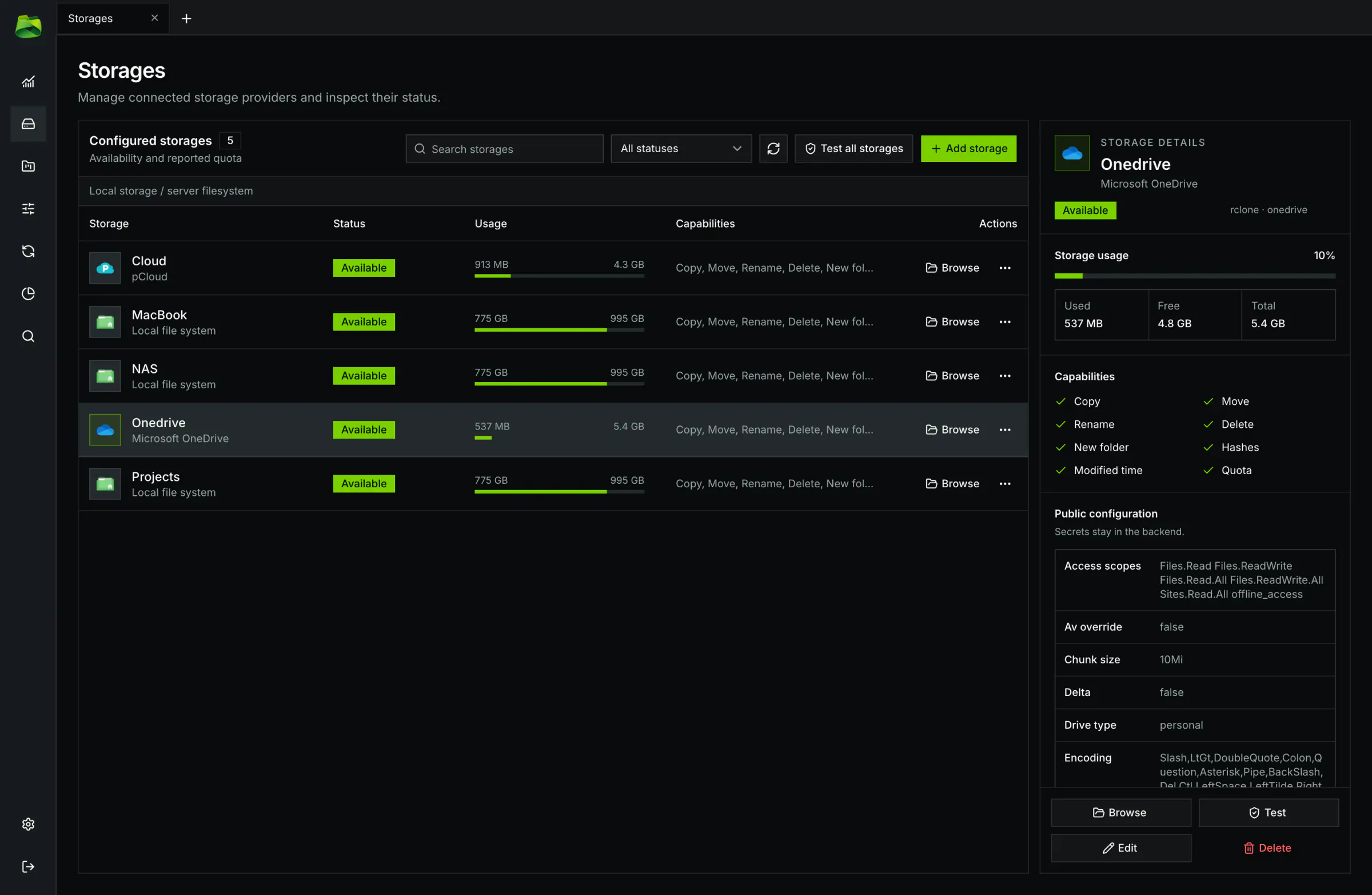1372x895 pixels.
Task: Delete the Onedrive storage
Action: tap(1268, 848)
